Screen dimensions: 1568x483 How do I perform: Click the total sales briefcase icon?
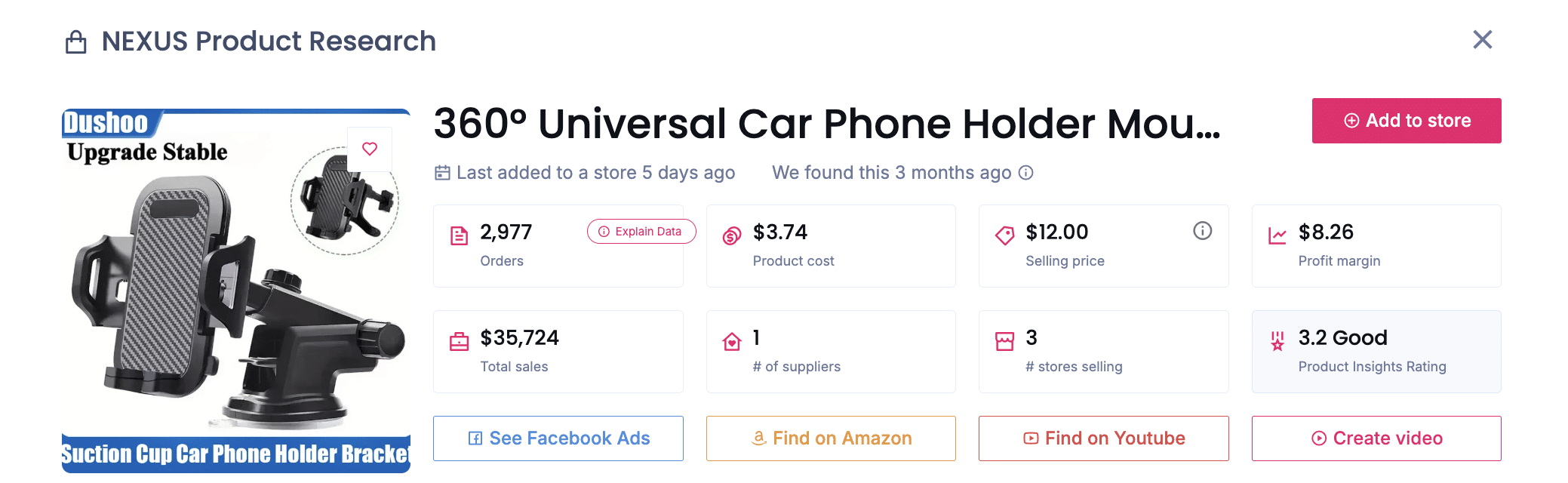459,342
